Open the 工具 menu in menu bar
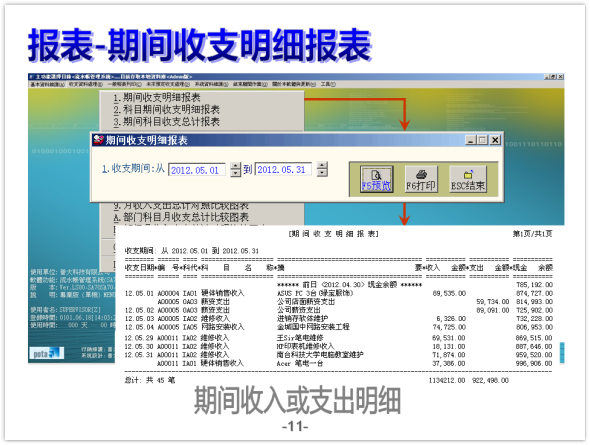Screen dimensions: 590x445 (328, 84)
